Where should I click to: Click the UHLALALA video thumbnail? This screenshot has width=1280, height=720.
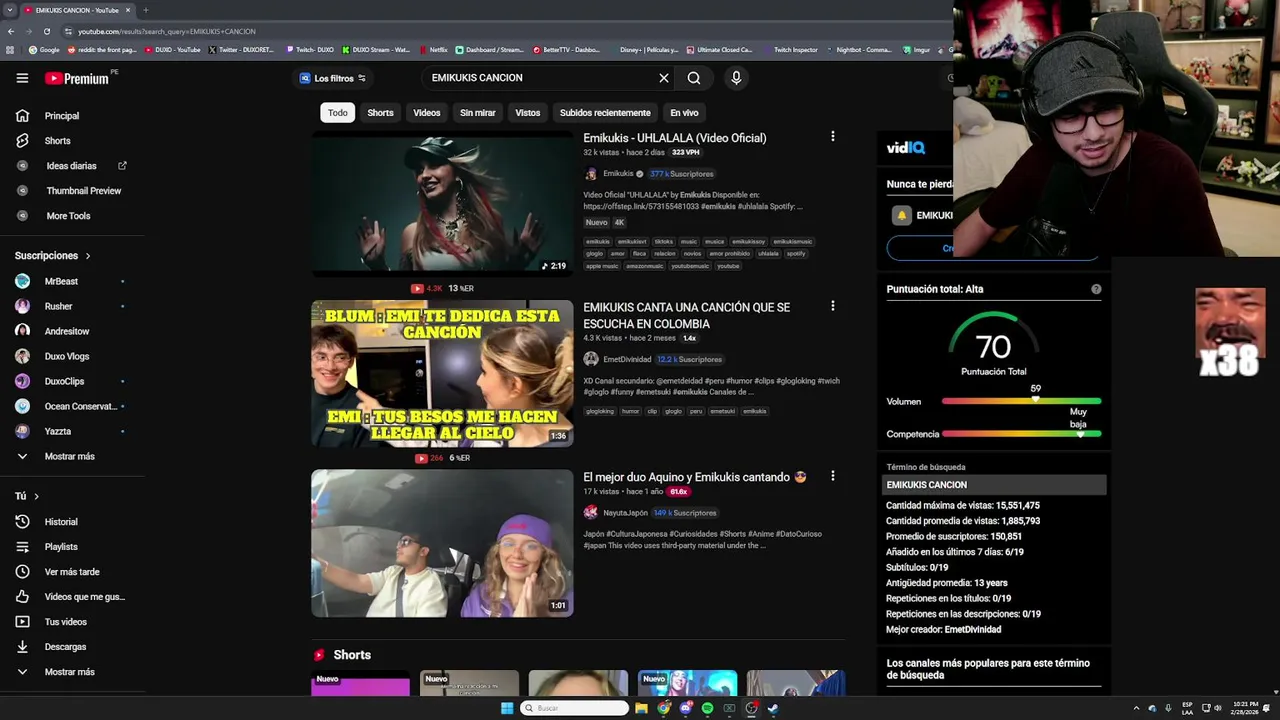point(442,203)
